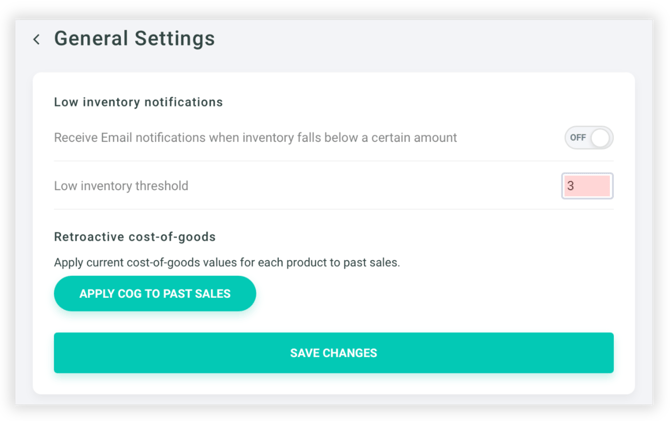Image resolution: width=670 pixels, height=421 pixels.
Task: Click the Low inventory threshold label
Action: pos(121,186)
